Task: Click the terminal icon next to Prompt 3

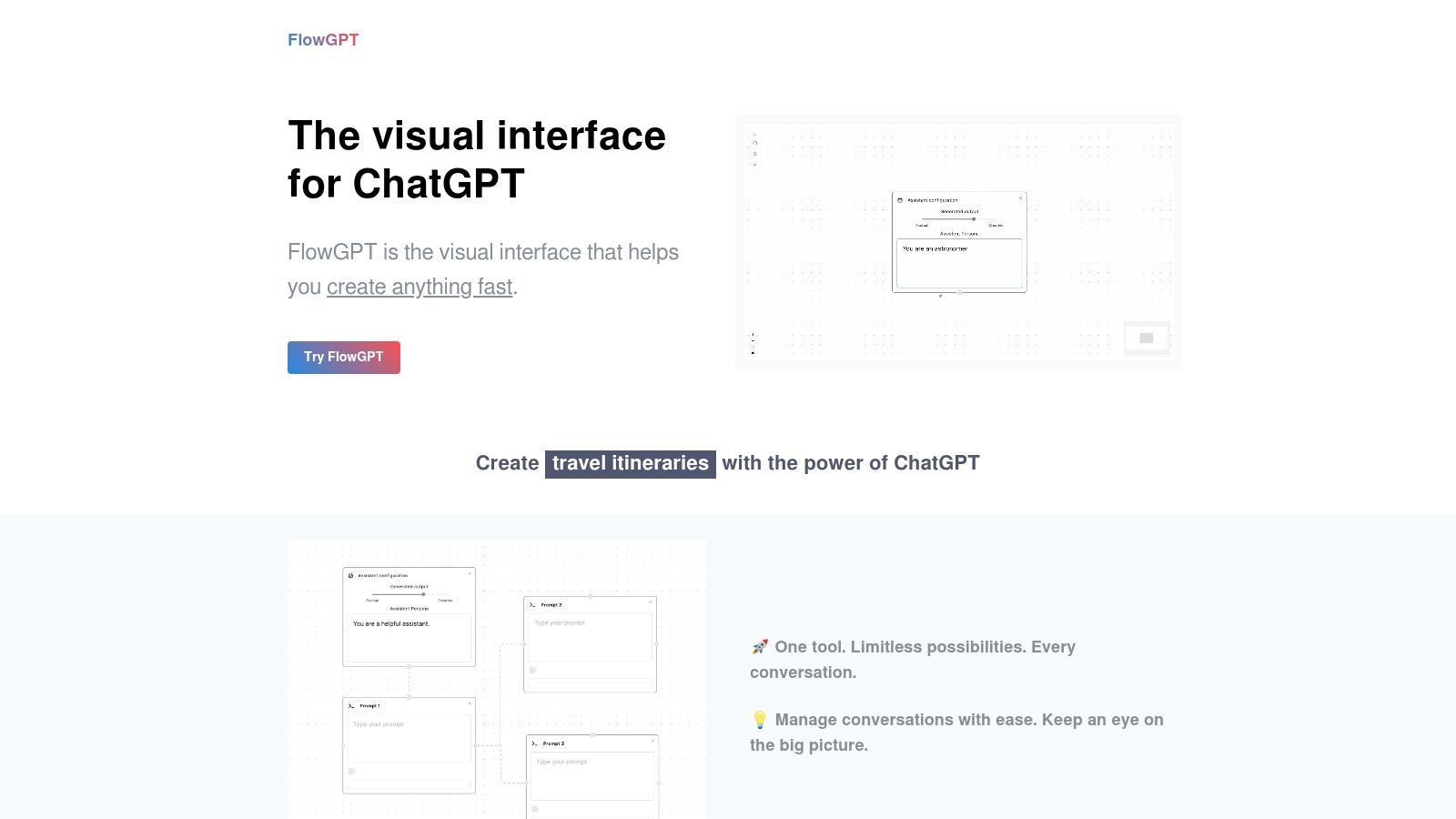Action: point(535,743)
